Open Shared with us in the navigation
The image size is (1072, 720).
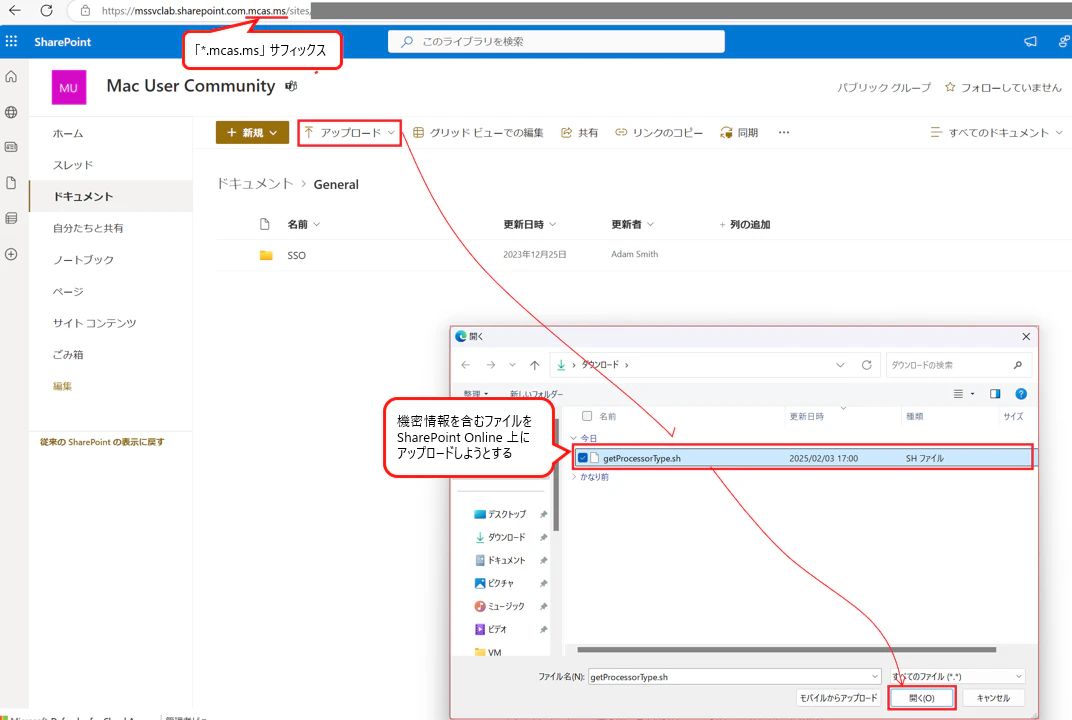(88, 228)
